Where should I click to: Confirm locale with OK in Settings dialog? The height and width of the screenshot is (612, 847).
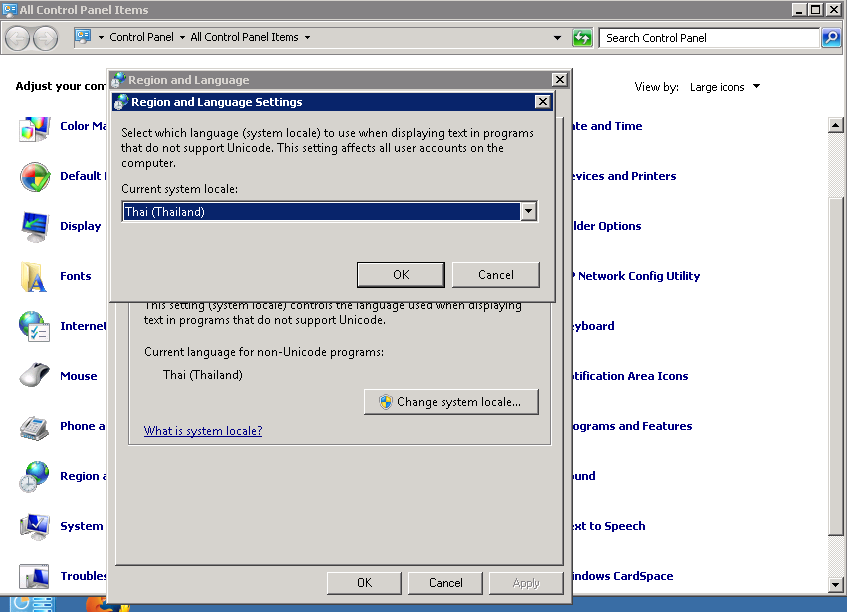(x=400, y=275)
